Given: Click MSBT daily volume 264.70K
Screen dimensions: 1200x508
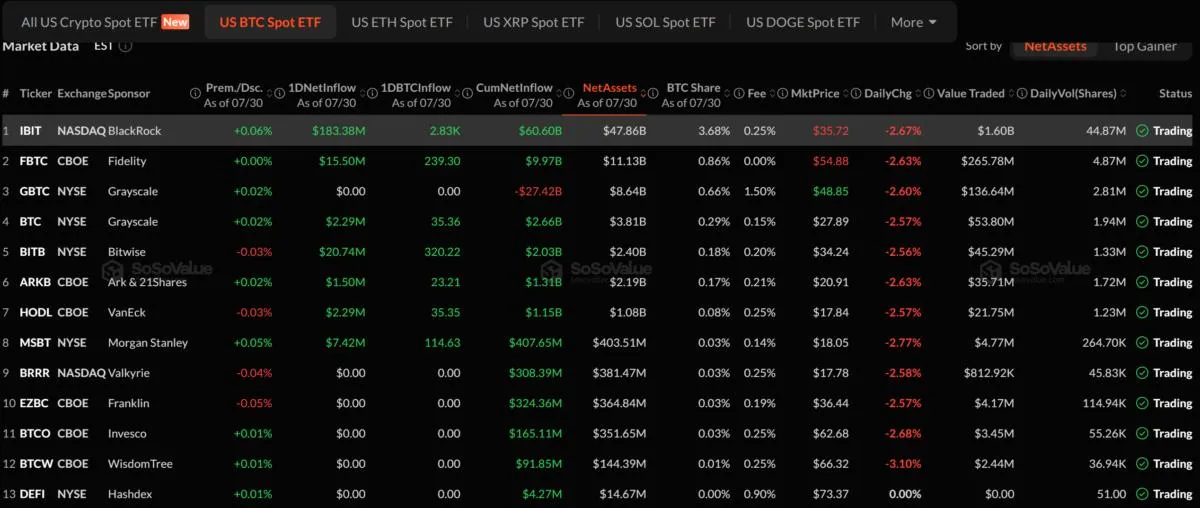Looking at the screenshot, I should [x=1102, y=343].
